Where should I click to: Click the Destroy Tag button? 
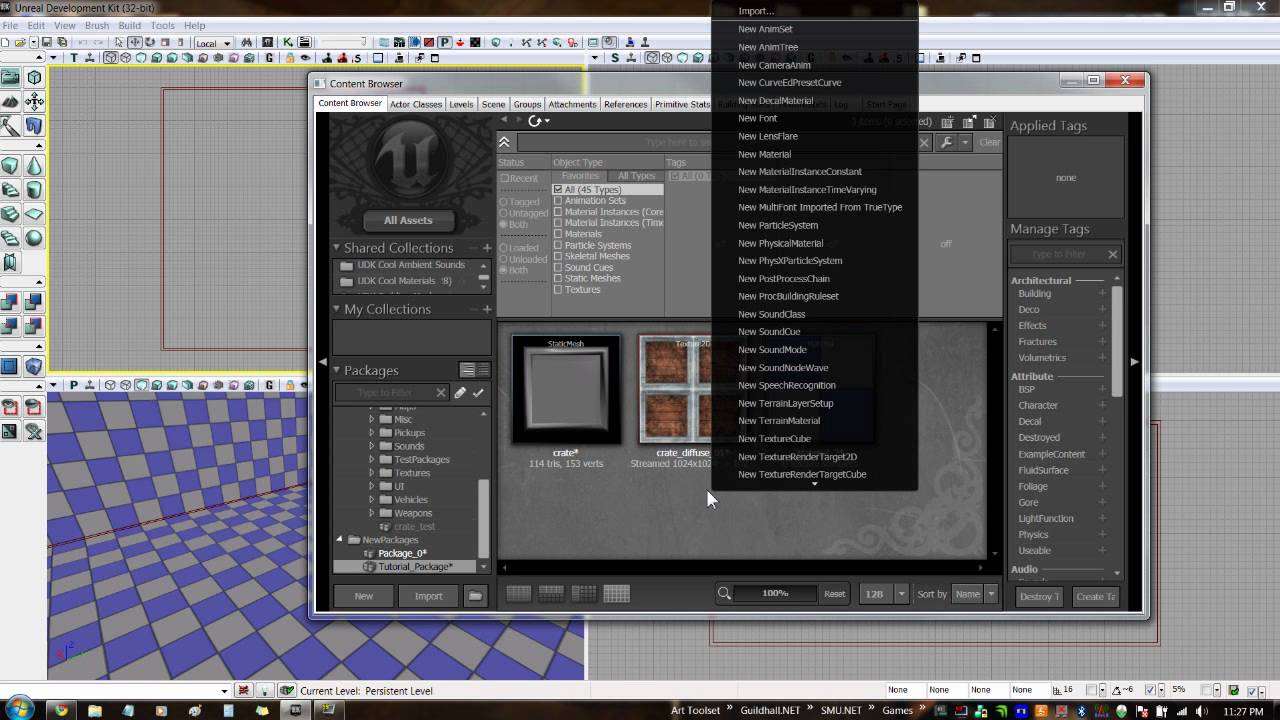(x=1038, y=597)
